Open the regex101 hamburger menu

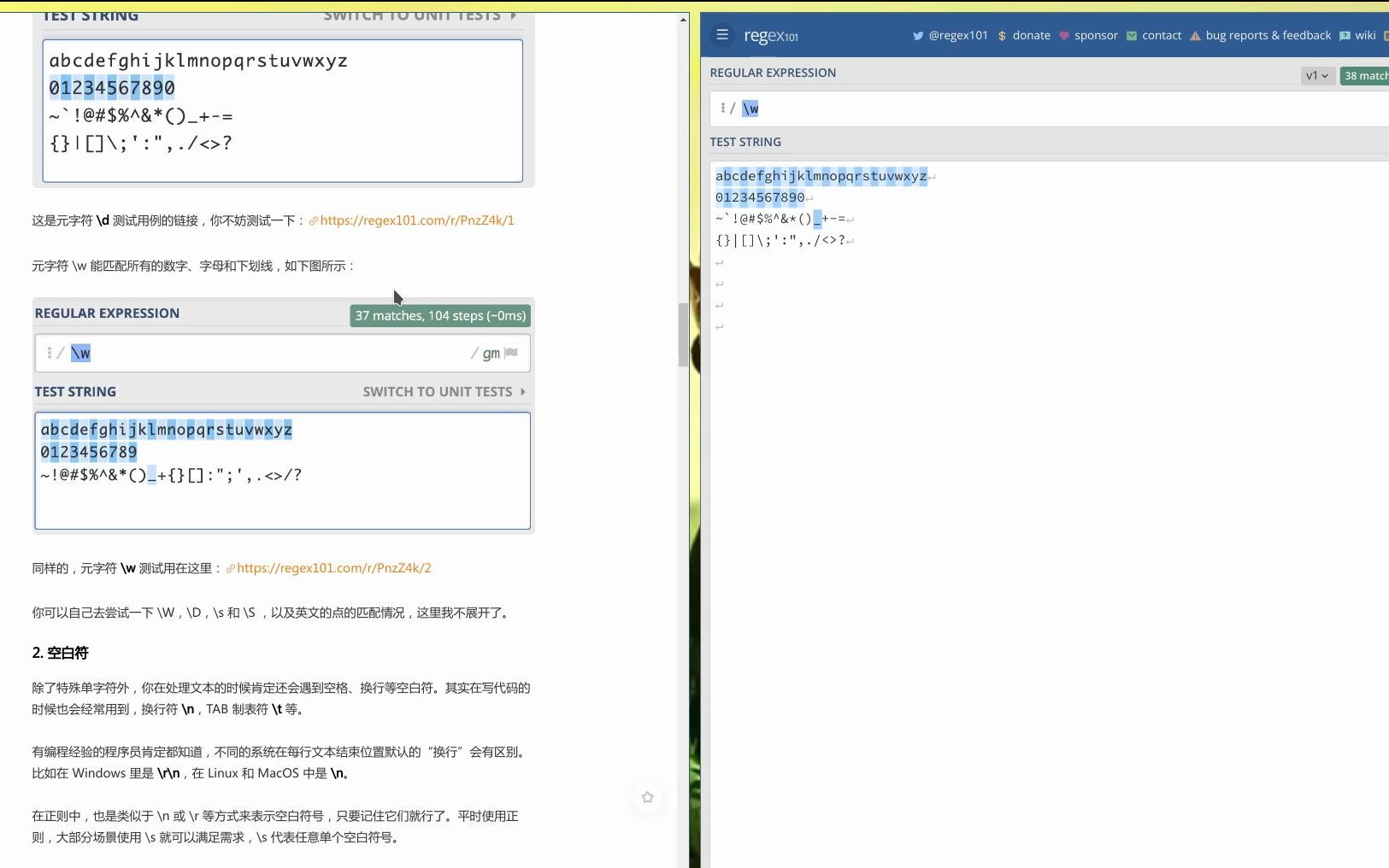coord(722,35)
